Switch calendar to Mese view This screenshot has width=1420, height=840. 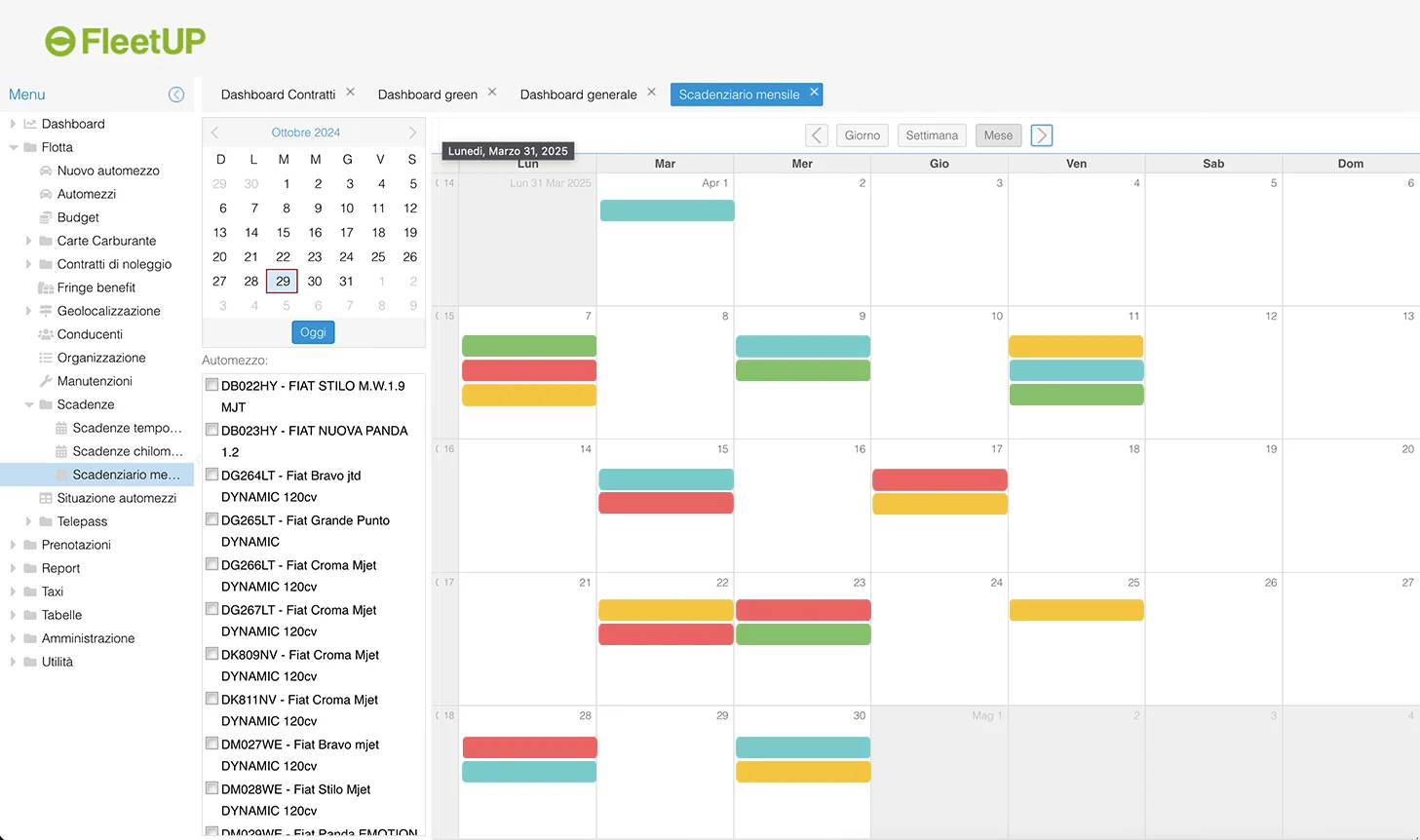(x=998, y=135)
